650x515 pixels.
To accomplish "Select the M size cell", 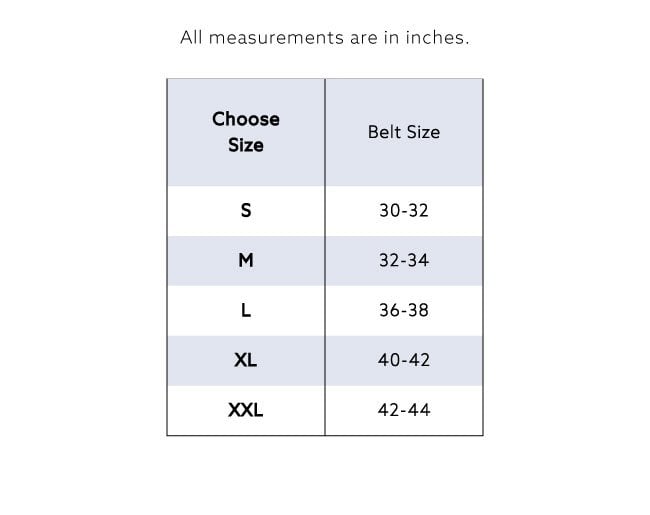I will coord(246,260).
